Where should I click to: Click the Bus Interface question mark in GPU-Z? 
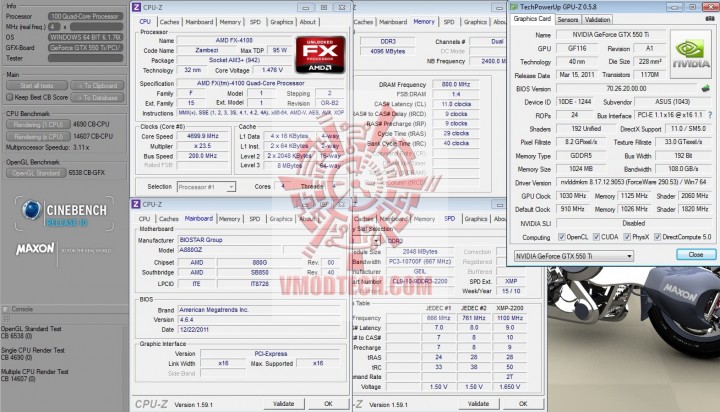[x=710, y=115]
